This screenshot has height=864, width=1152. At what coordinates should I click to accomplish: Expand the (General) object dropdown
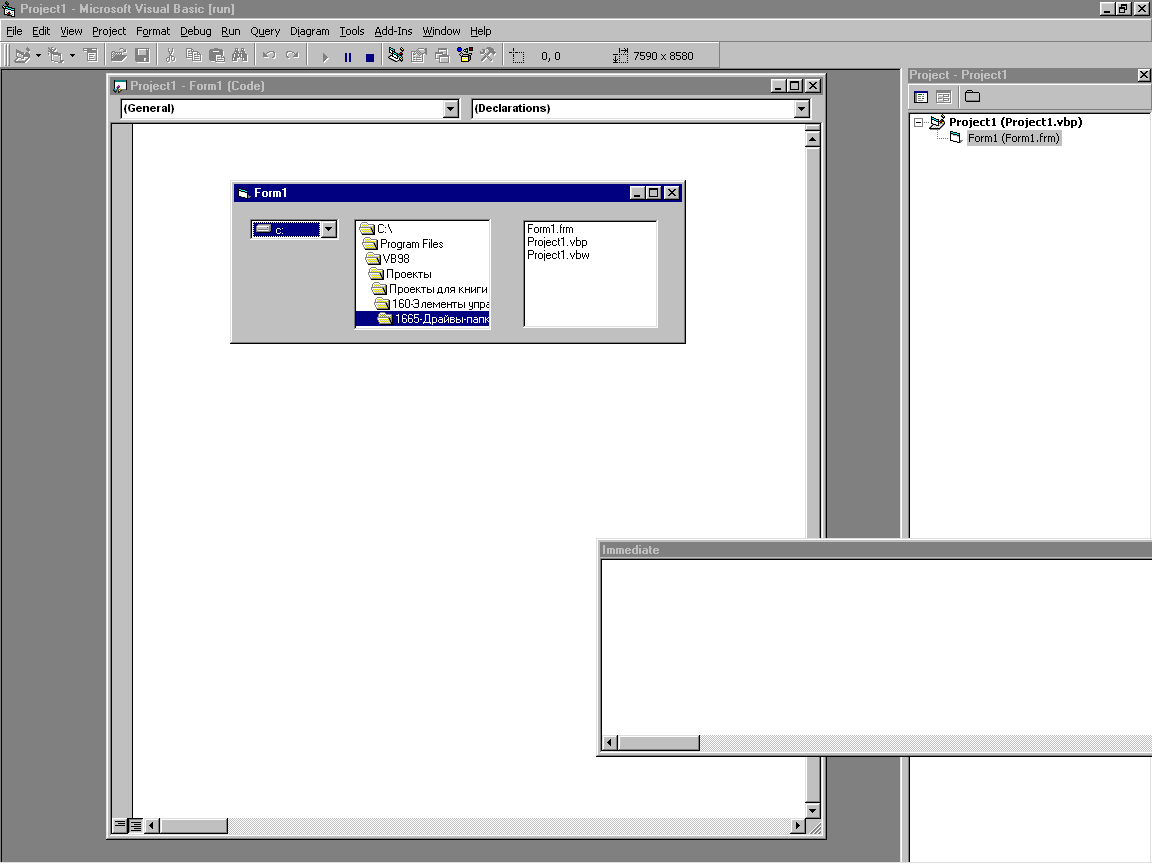[450, 109]
